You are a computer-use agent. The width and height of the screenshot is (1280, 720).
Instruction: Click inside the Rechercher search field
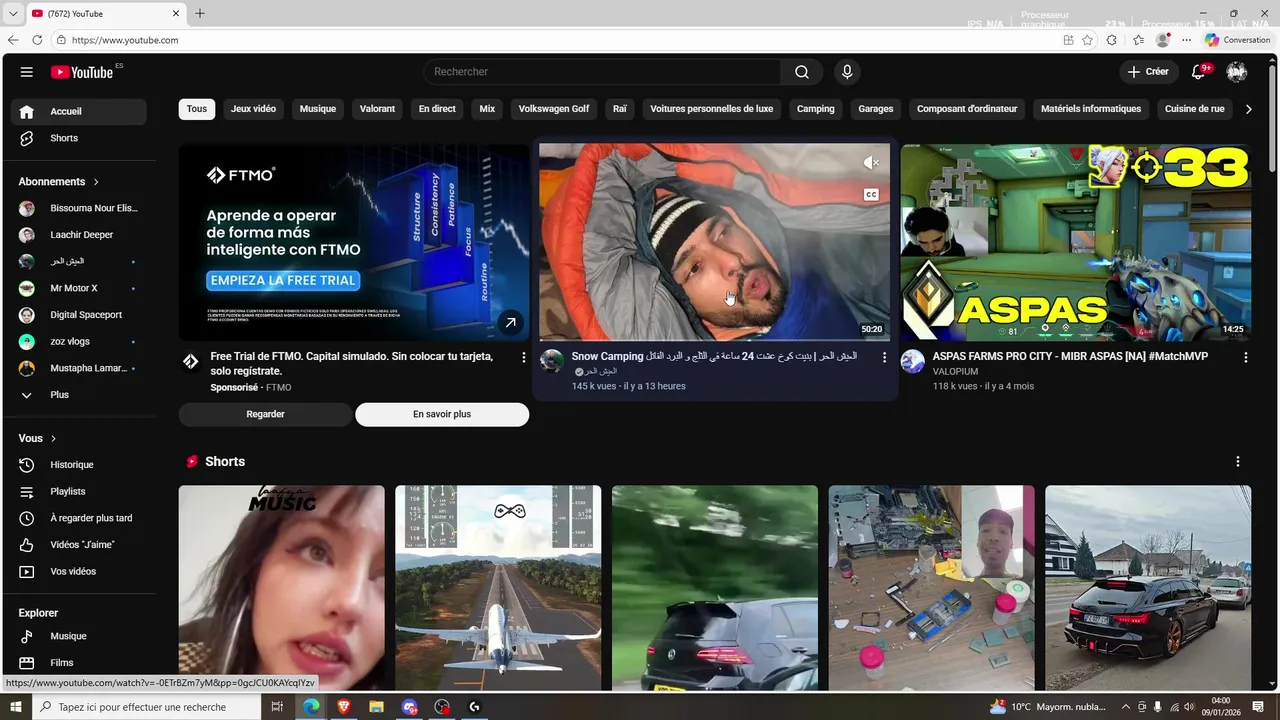pyautogui.click(x=602, y=72)
